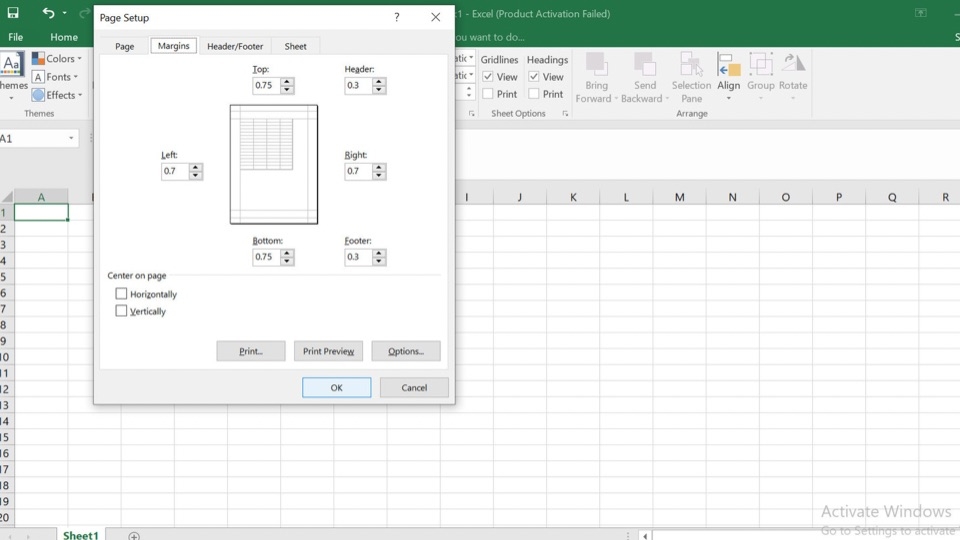Viewport: 960px width, 540px height.
Task: Add a new sheet with plus icon
Action: 134,535
